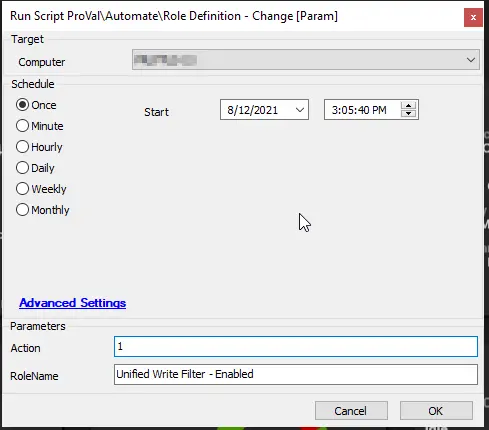Viewport: 489px width, 430px height.
Task: Expand the Computer target dropdown
Action: (x=471, y=60)
